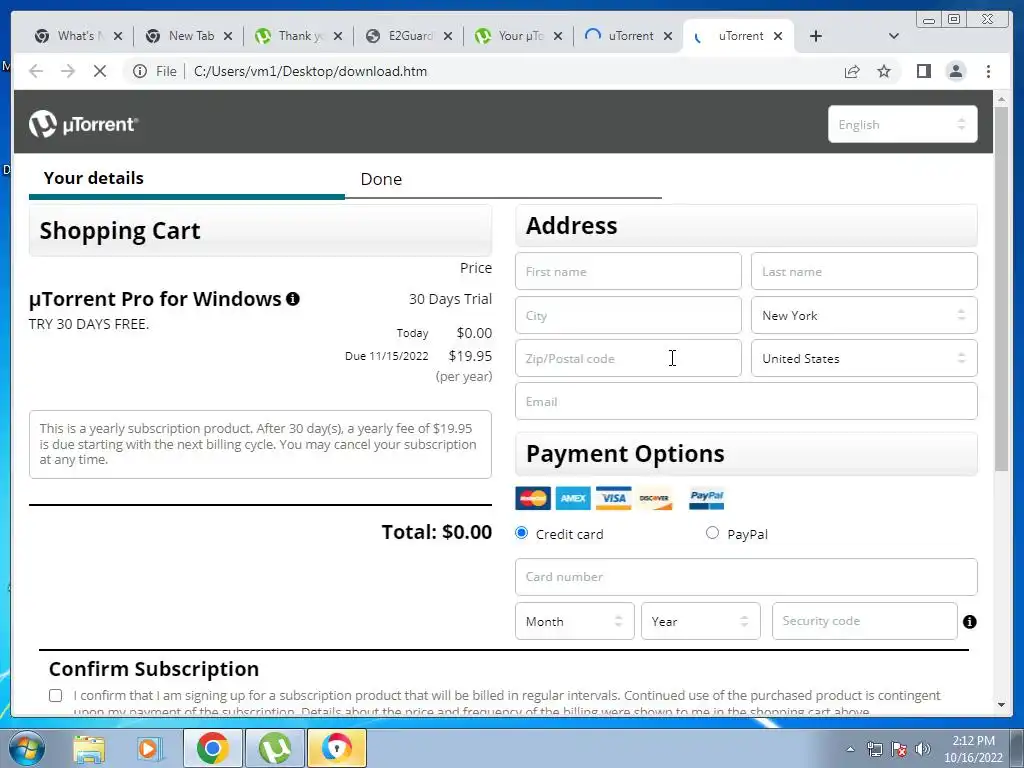Click in the Email field

tap(746, 402)
